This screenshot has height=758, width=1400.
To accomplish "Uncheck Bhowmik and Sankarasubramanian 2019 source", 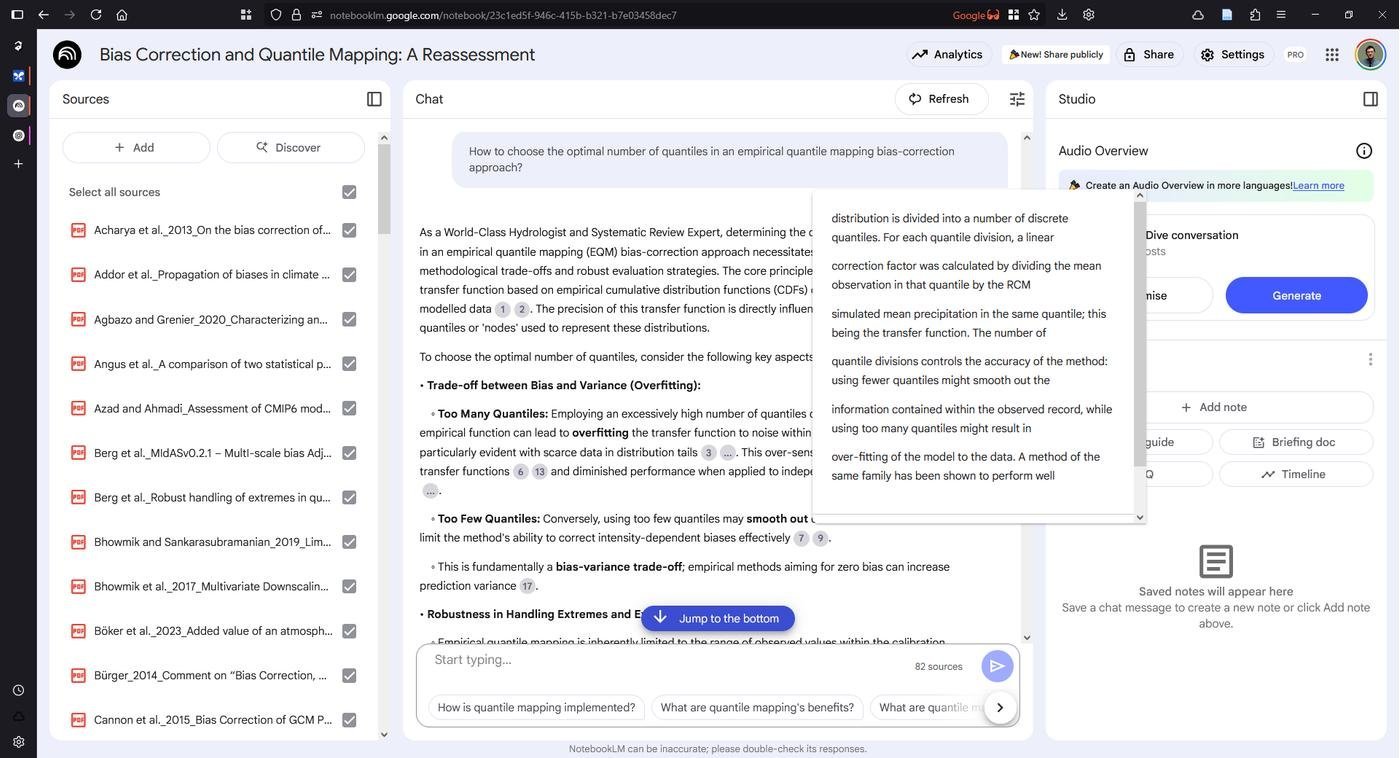I will tap(349, 542).
